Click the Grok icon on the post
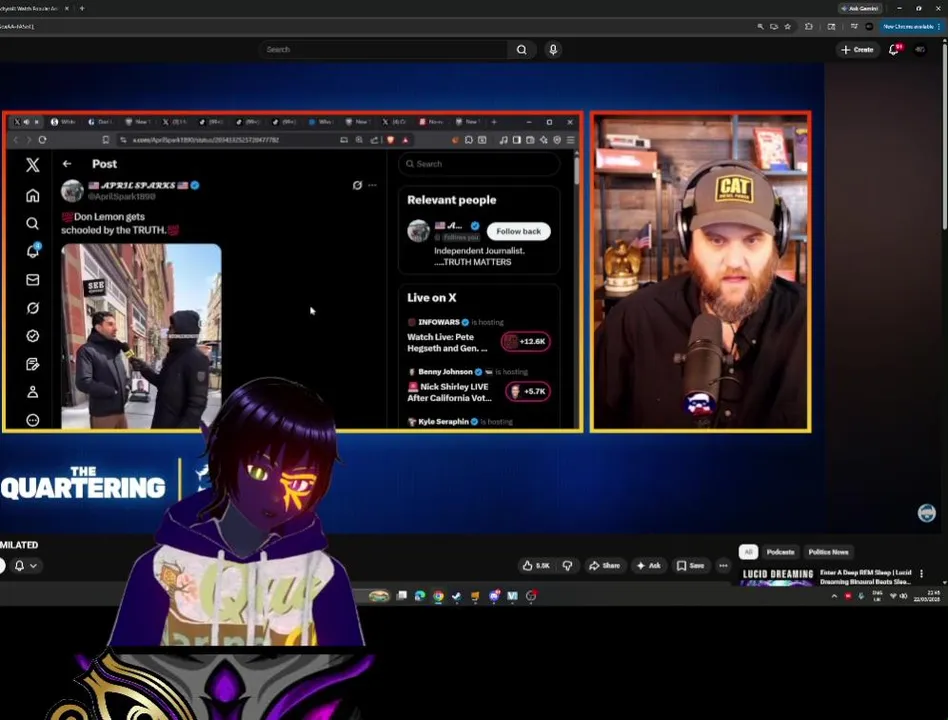Screen dimensions: 948x720 tap(357, 185)
